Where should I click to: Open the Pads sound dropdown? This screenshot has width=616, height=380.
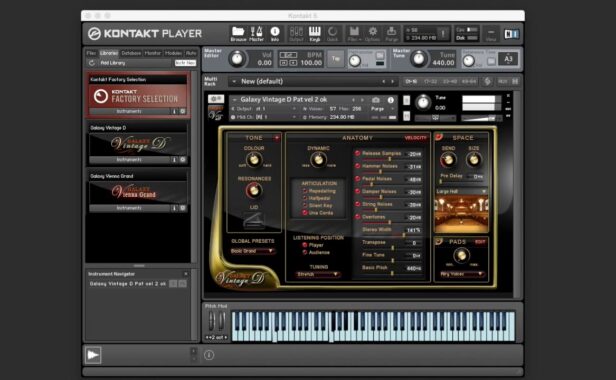point(461,274)
